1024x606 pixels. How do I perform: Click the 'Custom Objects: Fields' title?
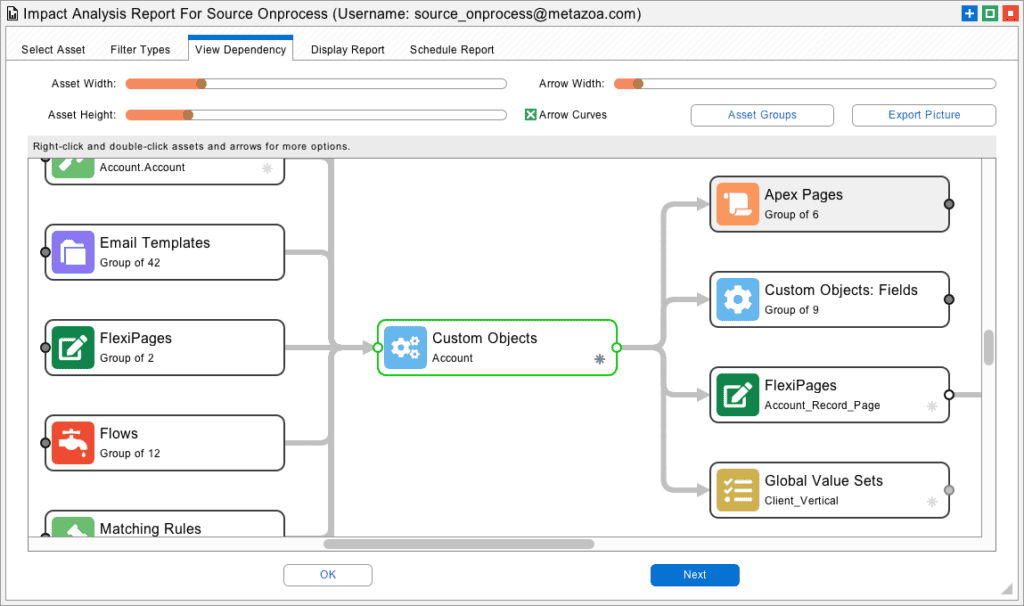[841, 290]
